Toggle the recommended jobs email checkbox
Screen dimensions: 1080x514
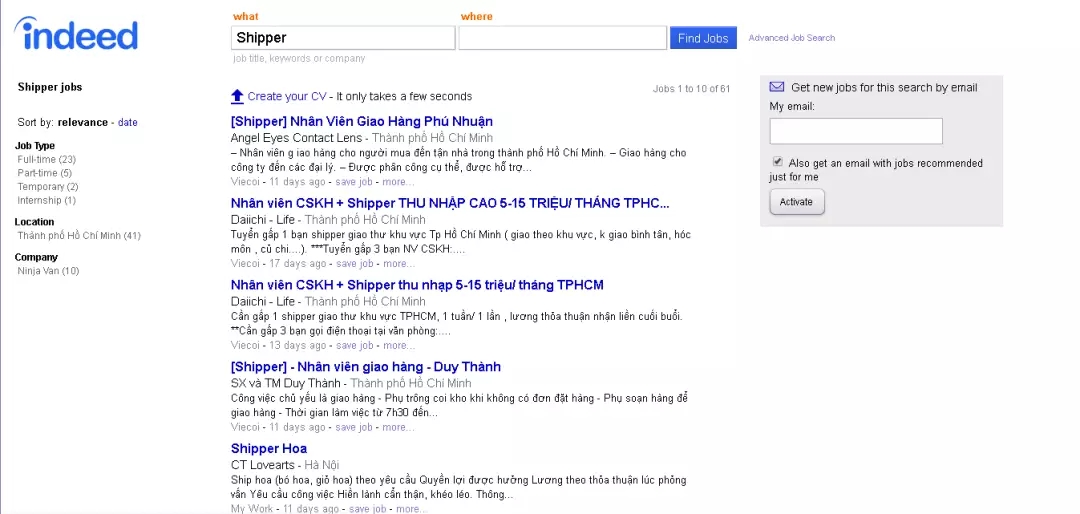(777, 162)
